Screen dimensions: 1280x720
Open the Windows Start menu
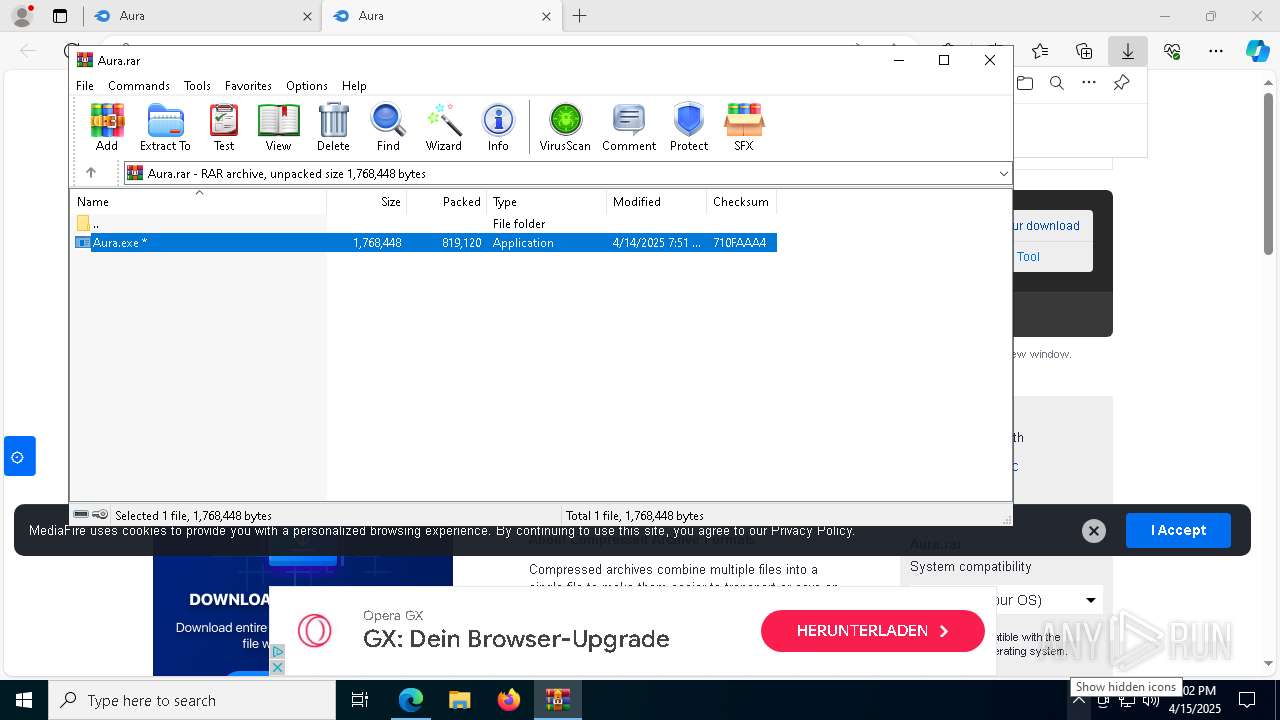pyautogui.click(x=24, y=700)
